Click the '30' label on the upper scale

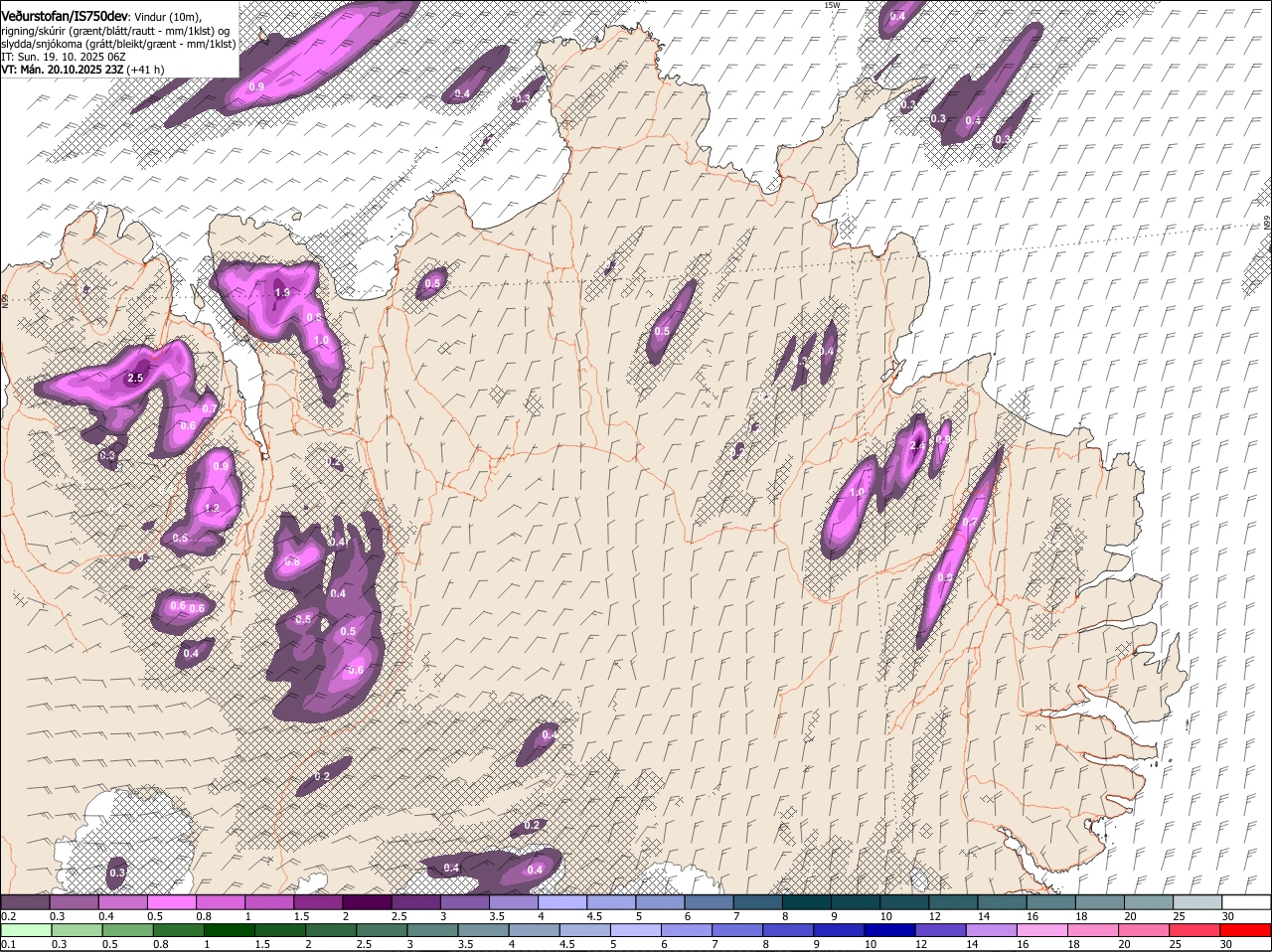tap(1228, 915)
